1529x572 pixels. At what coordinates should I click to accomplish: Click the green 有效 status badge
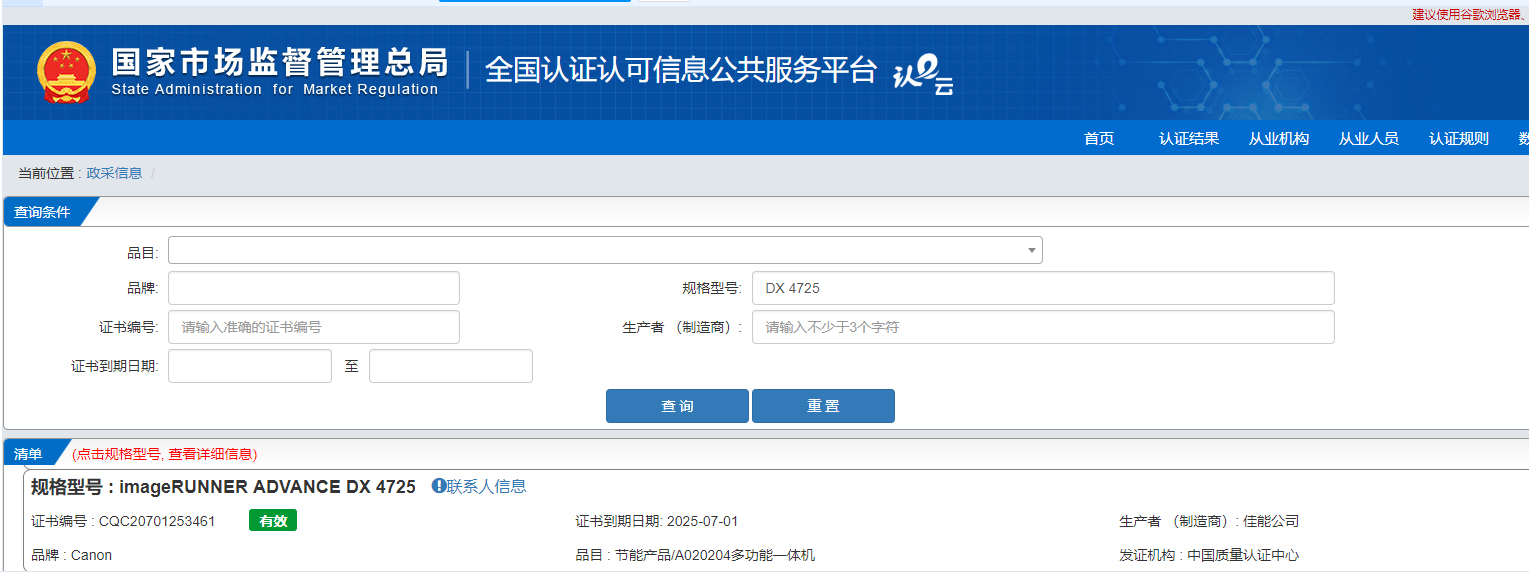point(273,521)
